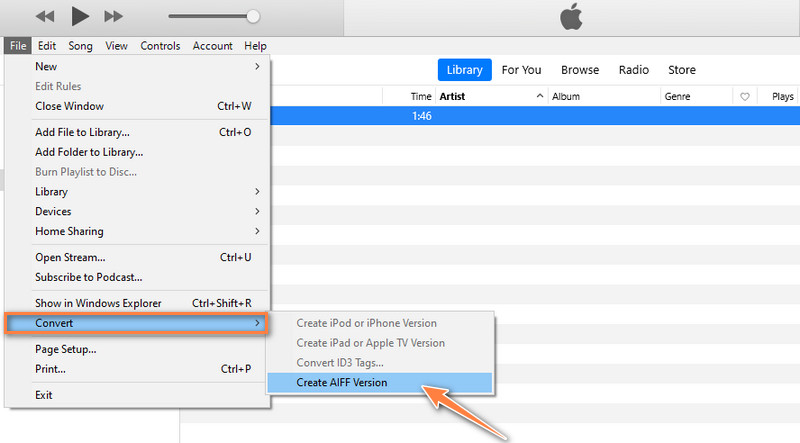Screen dimensions: 800x443
Task: Open the View menu
Action: [x=116, y=46]
